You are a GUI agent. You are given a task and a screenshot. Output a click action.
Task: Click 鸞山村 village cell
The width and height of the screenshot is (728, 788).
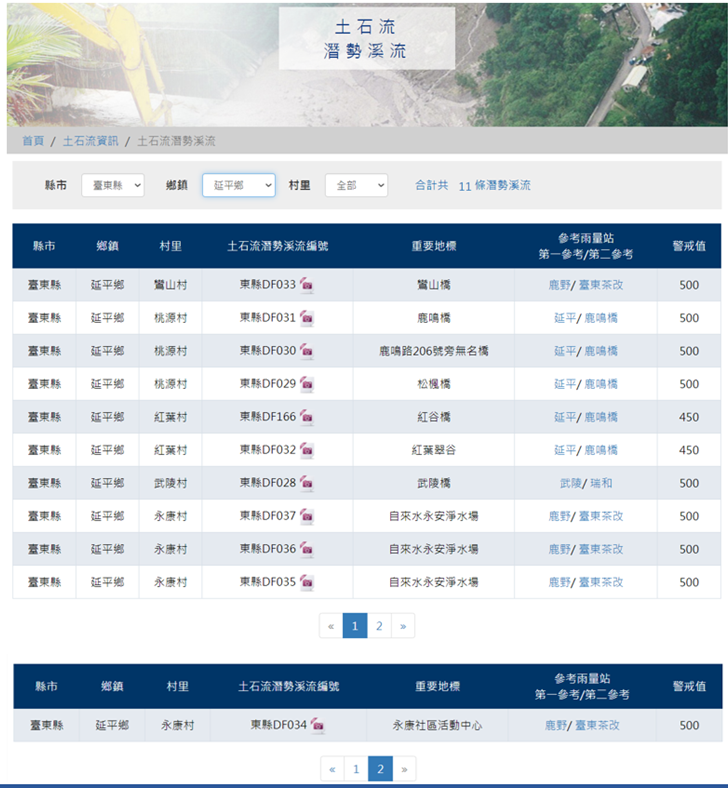click(170, 285)
